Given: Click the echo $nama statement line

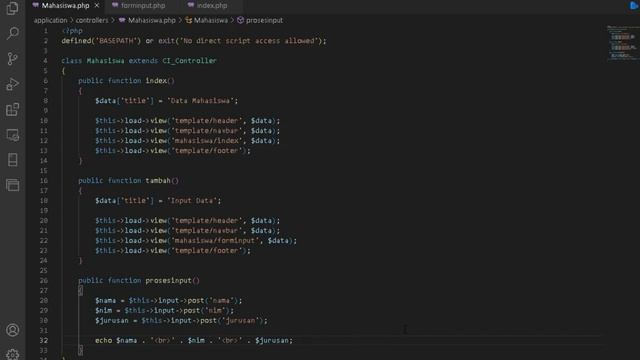Looking at the screenshot, I should (x=194, y=340).
